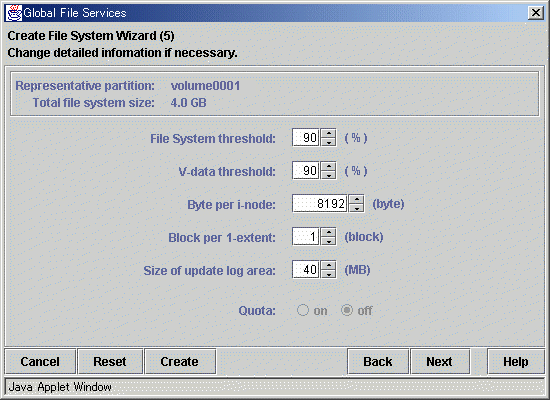Image resolution: width=550 pixels, height=400 pixels.
Task: Click the Global File Services Java icon
Action: click(14, 13)
